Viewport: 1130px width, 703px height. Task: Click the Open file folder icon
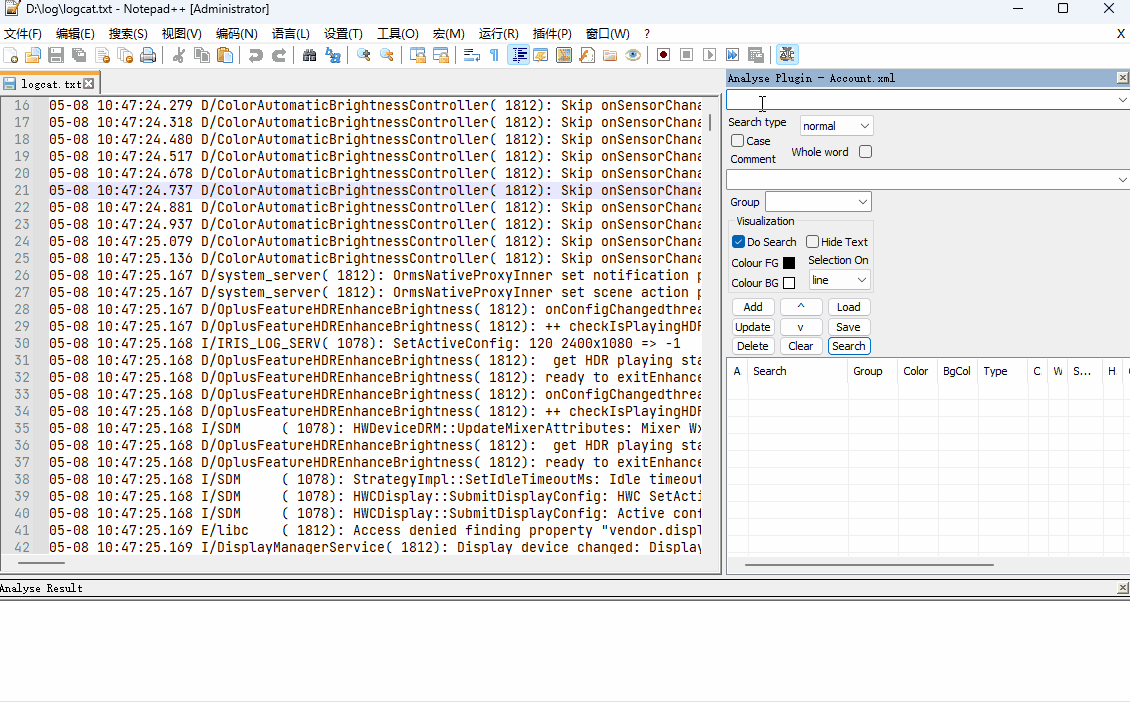click(33, 55)
